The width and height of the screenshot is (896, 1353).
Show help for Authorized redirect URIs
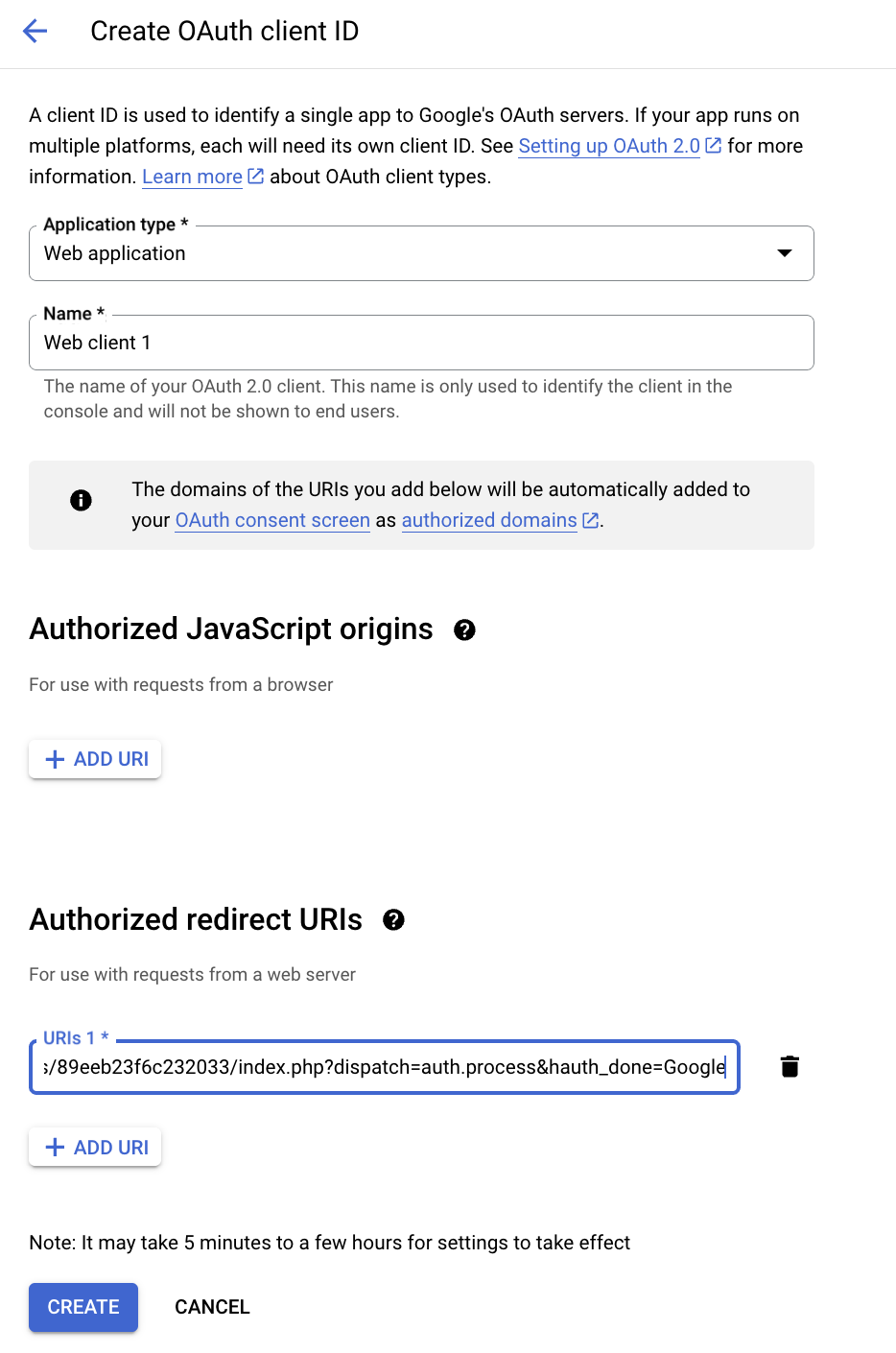(x=393, y=920)
